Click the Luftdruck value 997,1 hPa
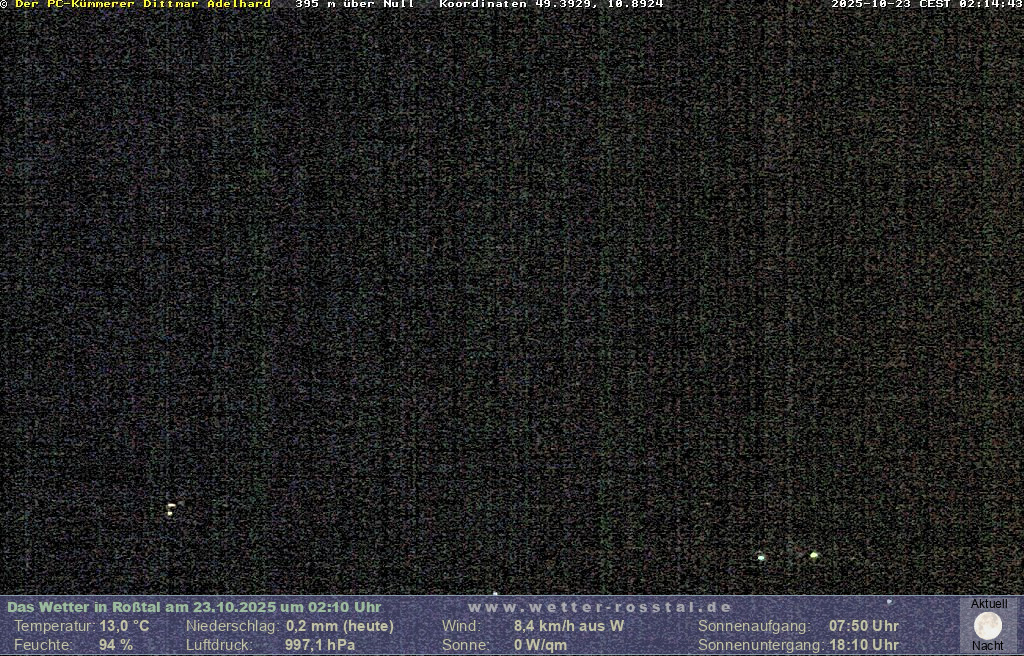The width and height of the screenshot is (1024, 656). click(320, 645)
